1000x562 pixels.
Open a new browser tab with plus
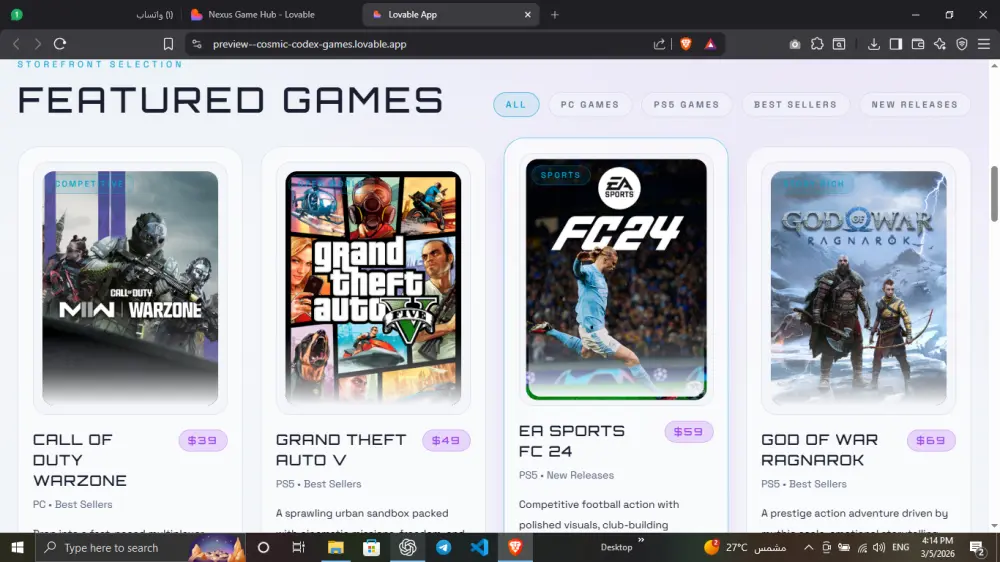click(x=555, y=15)
